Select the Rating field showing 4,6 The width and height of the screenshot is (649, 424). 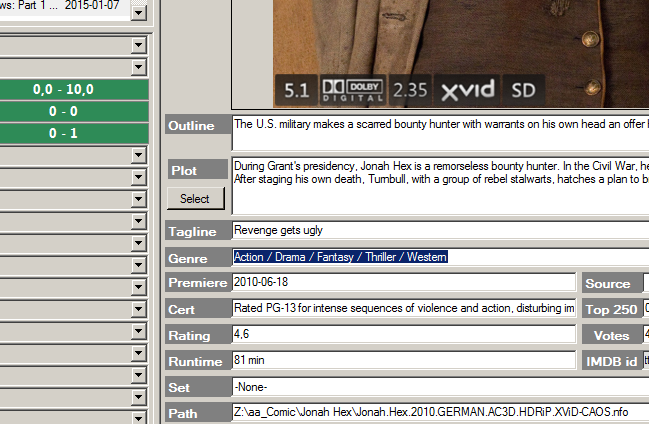pyautogui.click(x=404, y=334)
